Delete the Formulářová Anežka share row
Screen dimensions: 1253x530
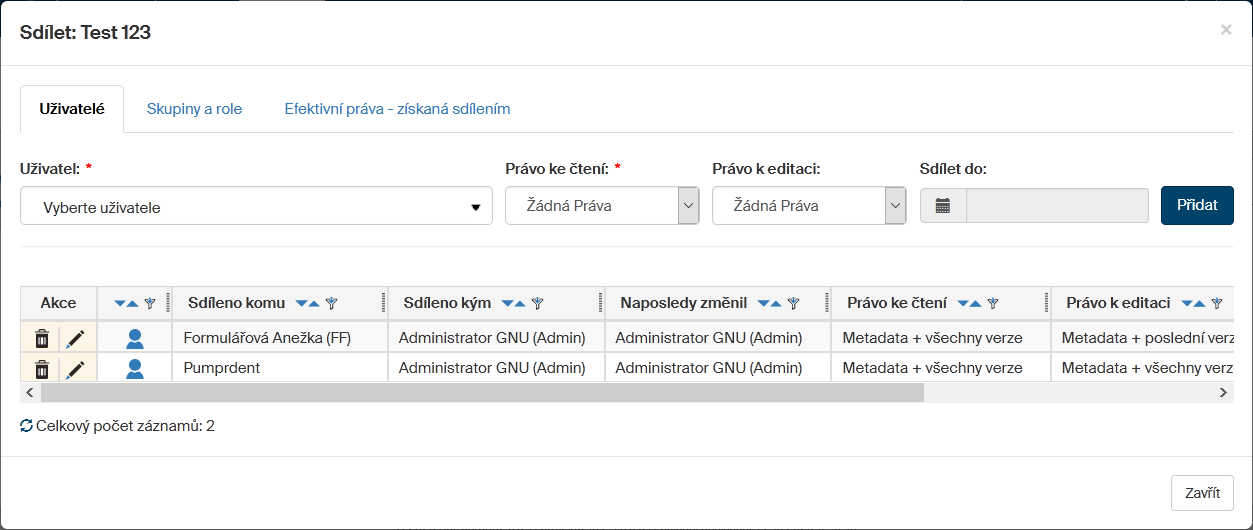pos(42,339)
